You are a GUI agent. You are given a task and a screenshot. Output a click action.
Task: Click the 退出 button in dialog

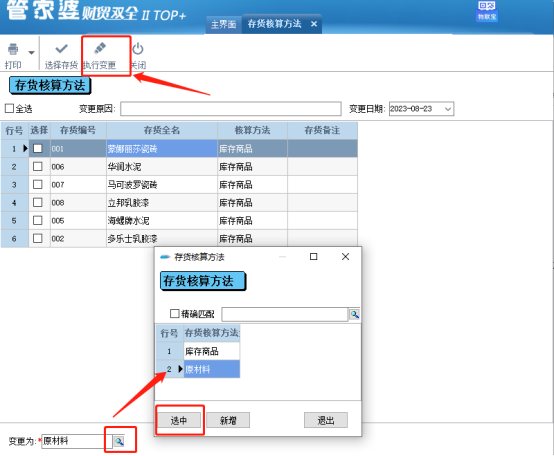[326, 420]
